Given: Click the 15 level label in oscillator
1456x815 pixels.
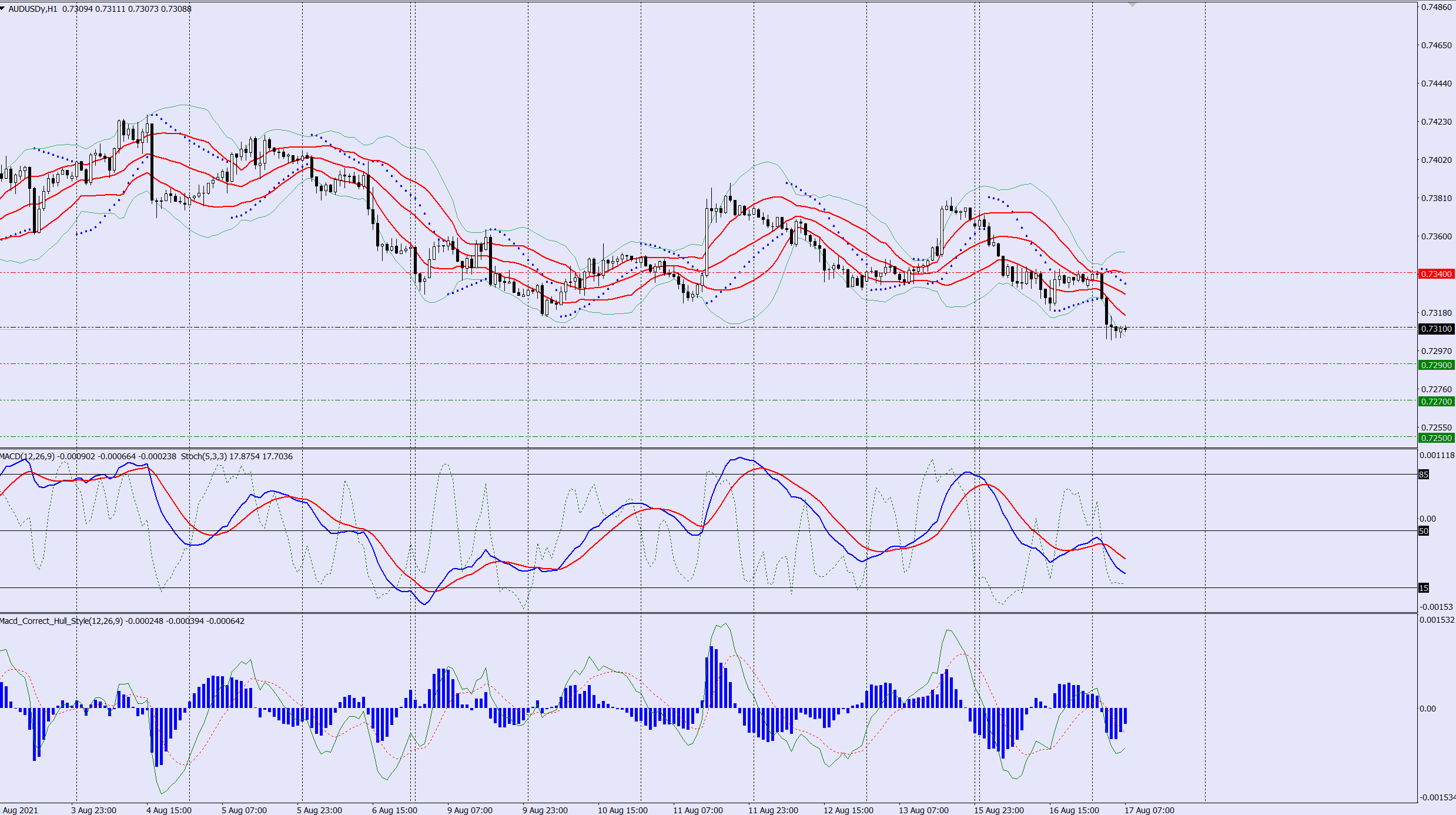Looking at the screenshot, I should point(1424,588).
